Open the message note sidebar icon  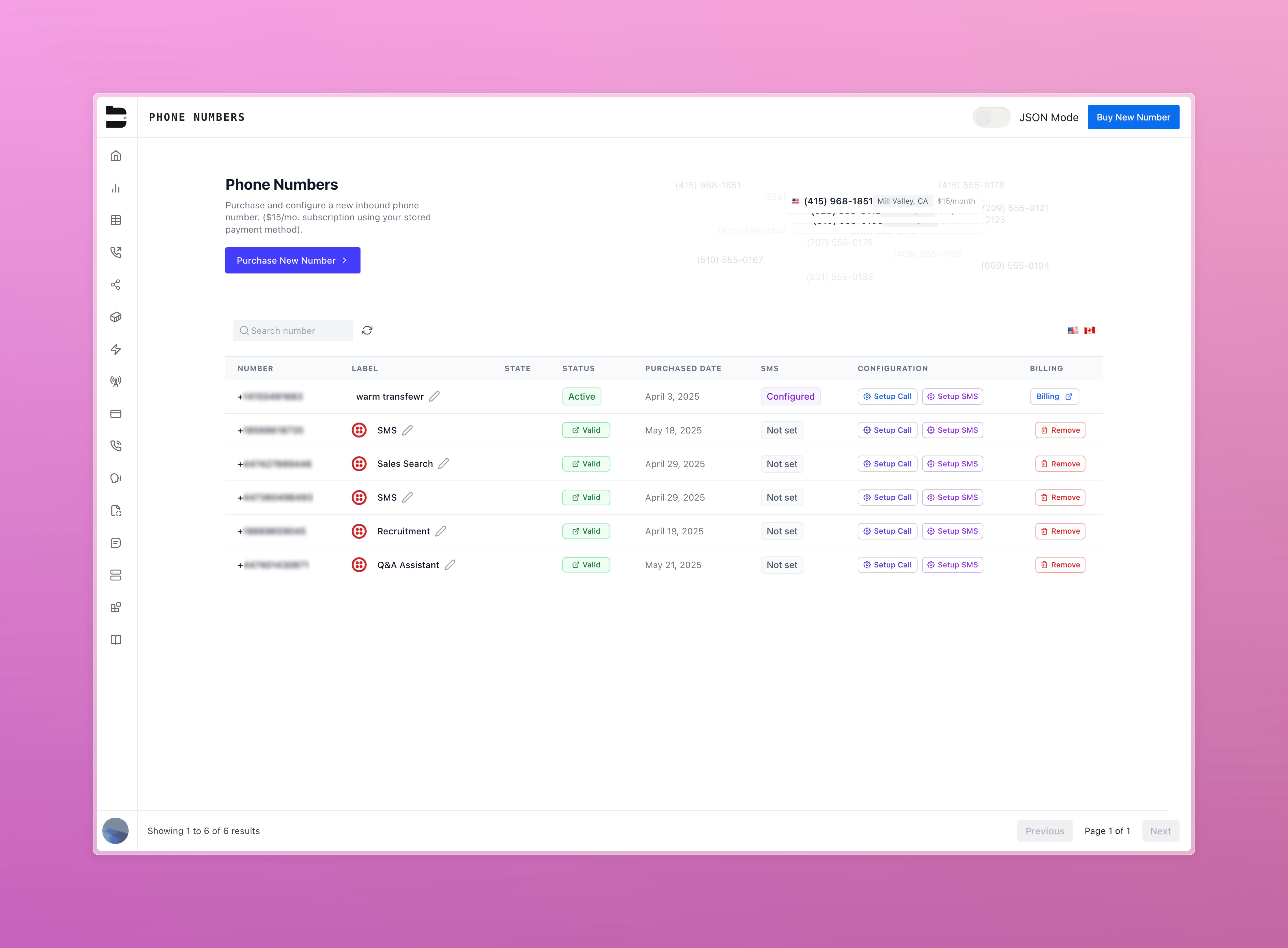116,543
